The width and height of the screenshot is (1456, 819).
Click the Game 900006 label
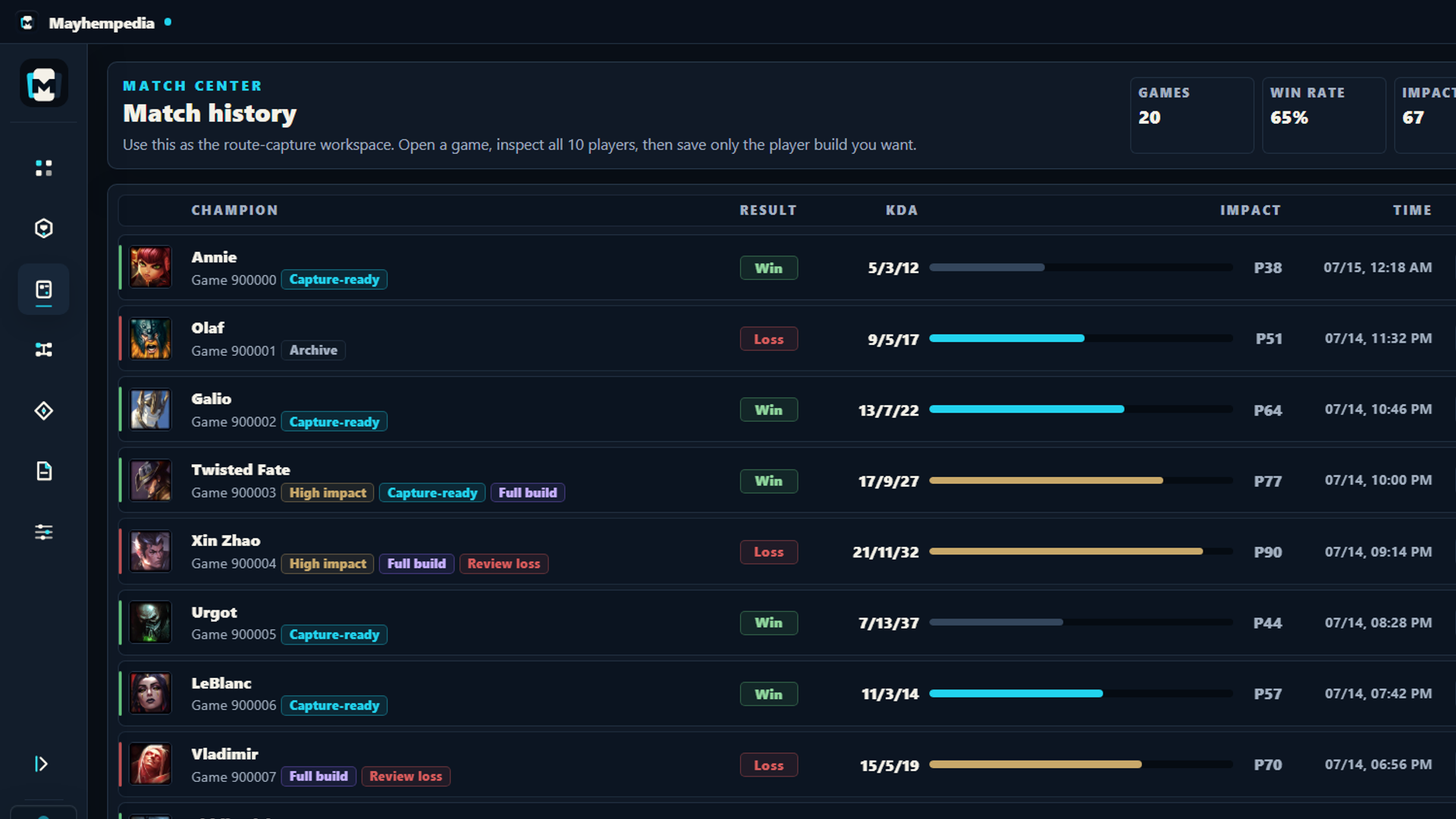(234, 705)
